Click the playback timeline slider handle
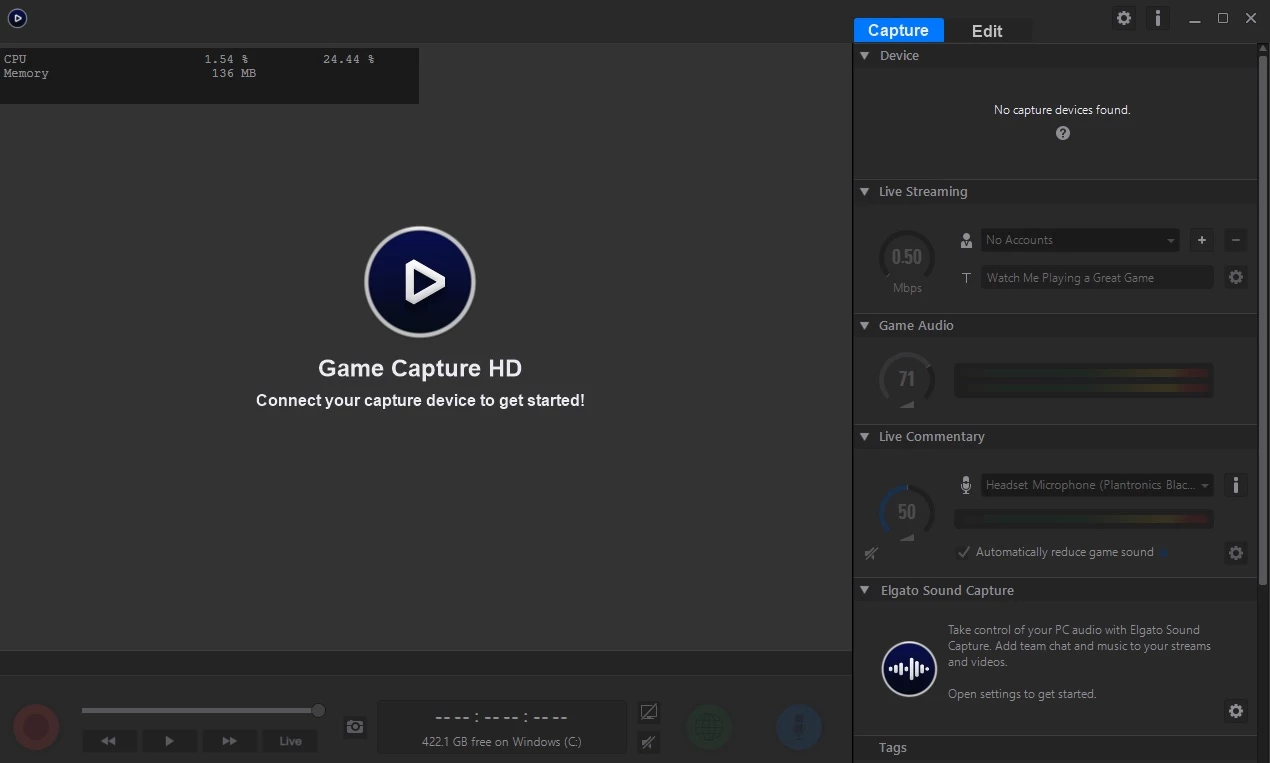 click(x=318, y=711)
